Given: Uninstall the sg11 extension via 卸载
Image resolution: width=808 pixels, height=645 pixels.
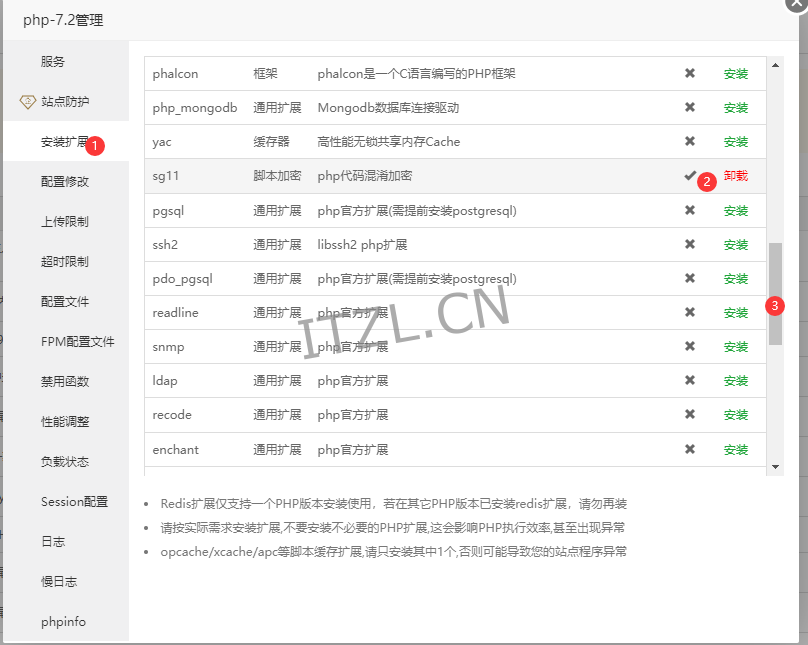Looking at the screenshot, I should pos(735,175).
